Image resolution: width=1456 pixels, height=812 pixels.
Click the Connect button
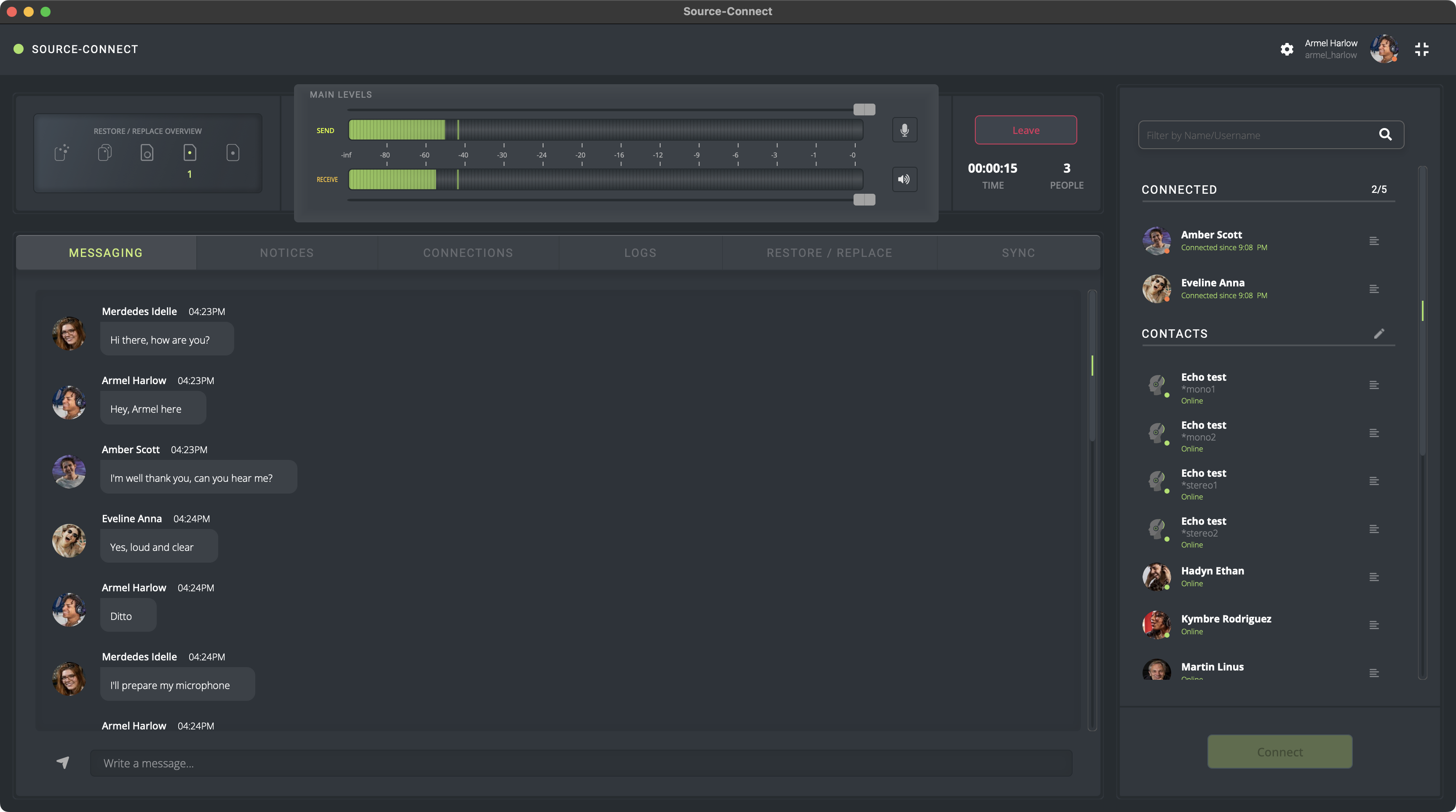tap(1279, 751)
